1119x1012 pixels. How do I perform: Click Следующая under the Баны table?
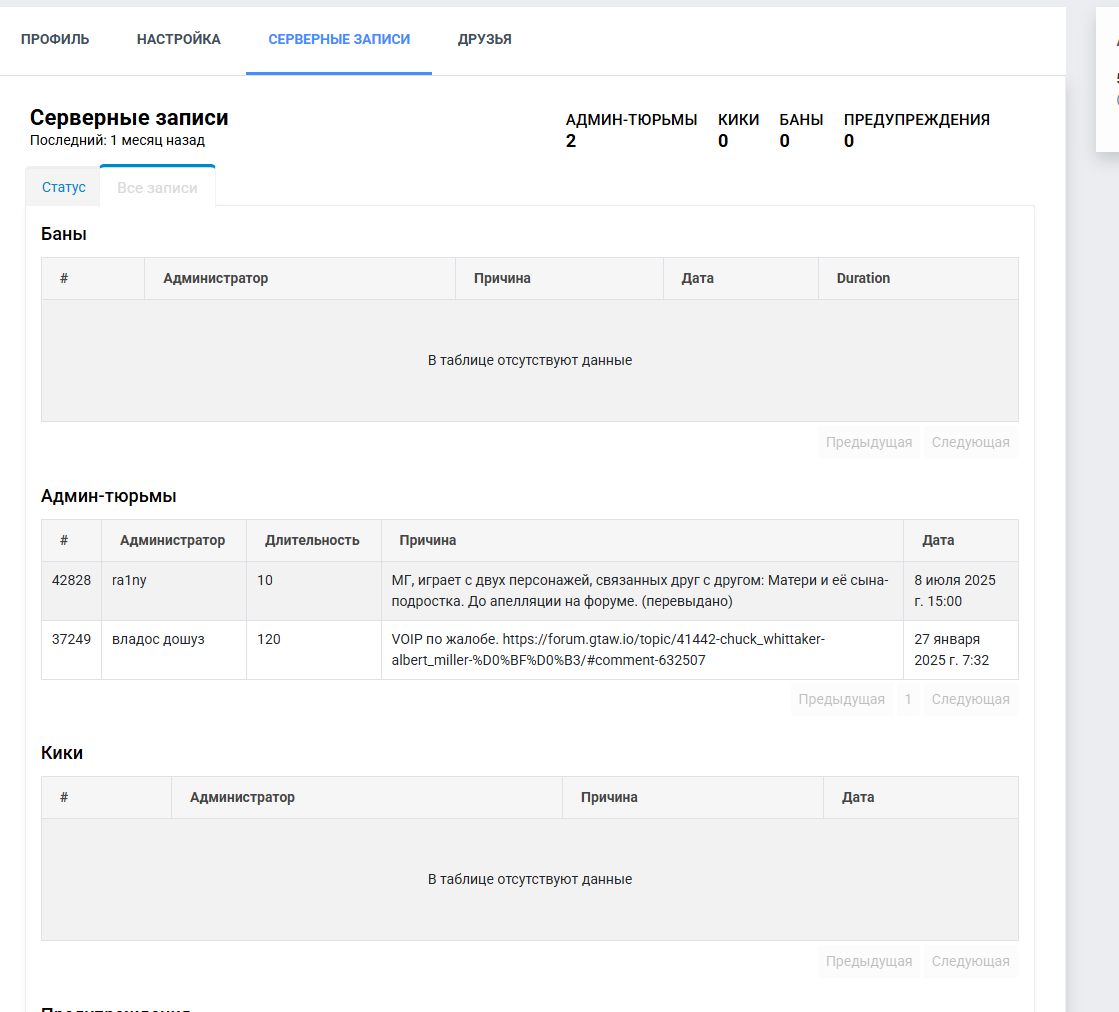[x=971, y=442]
